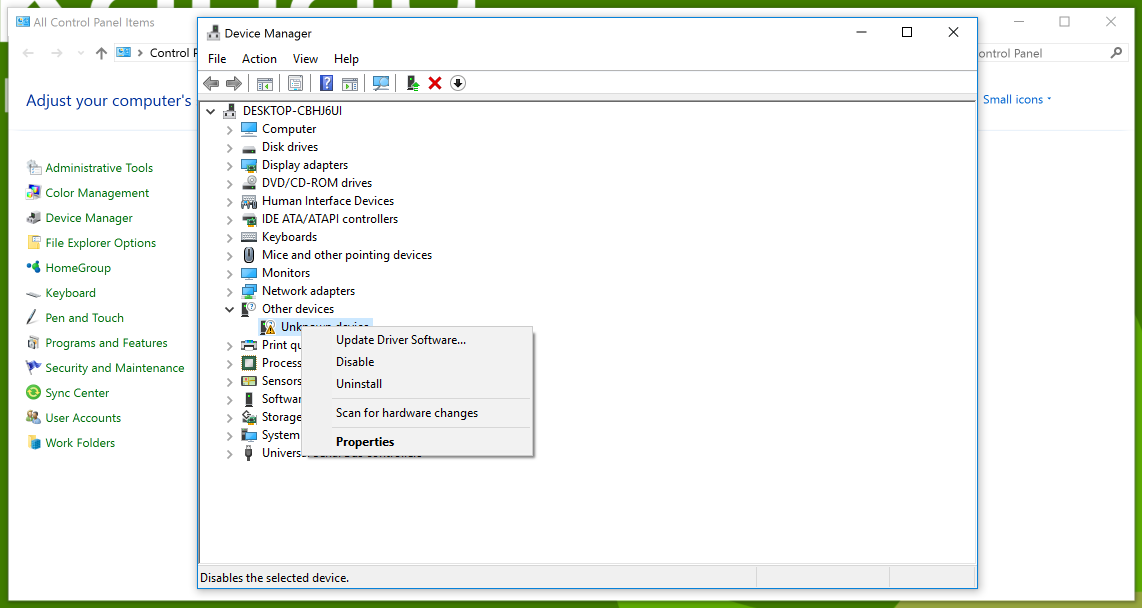Click the Other devices question mark icon
1142x608 pixels.
point(249,309)
